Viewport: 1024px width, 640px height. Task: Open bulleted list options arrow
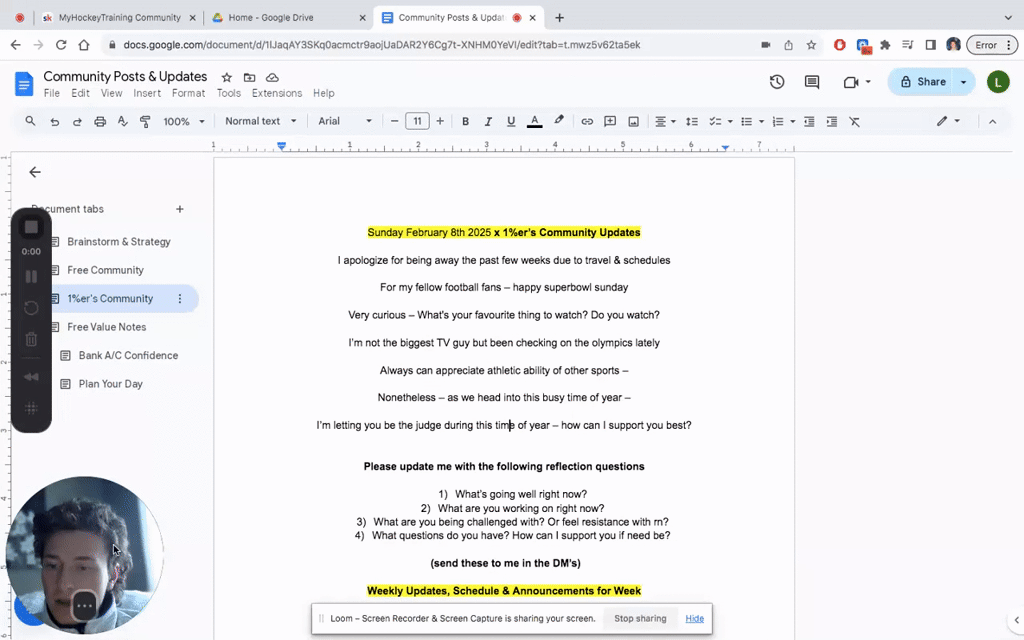coord(761,121)
